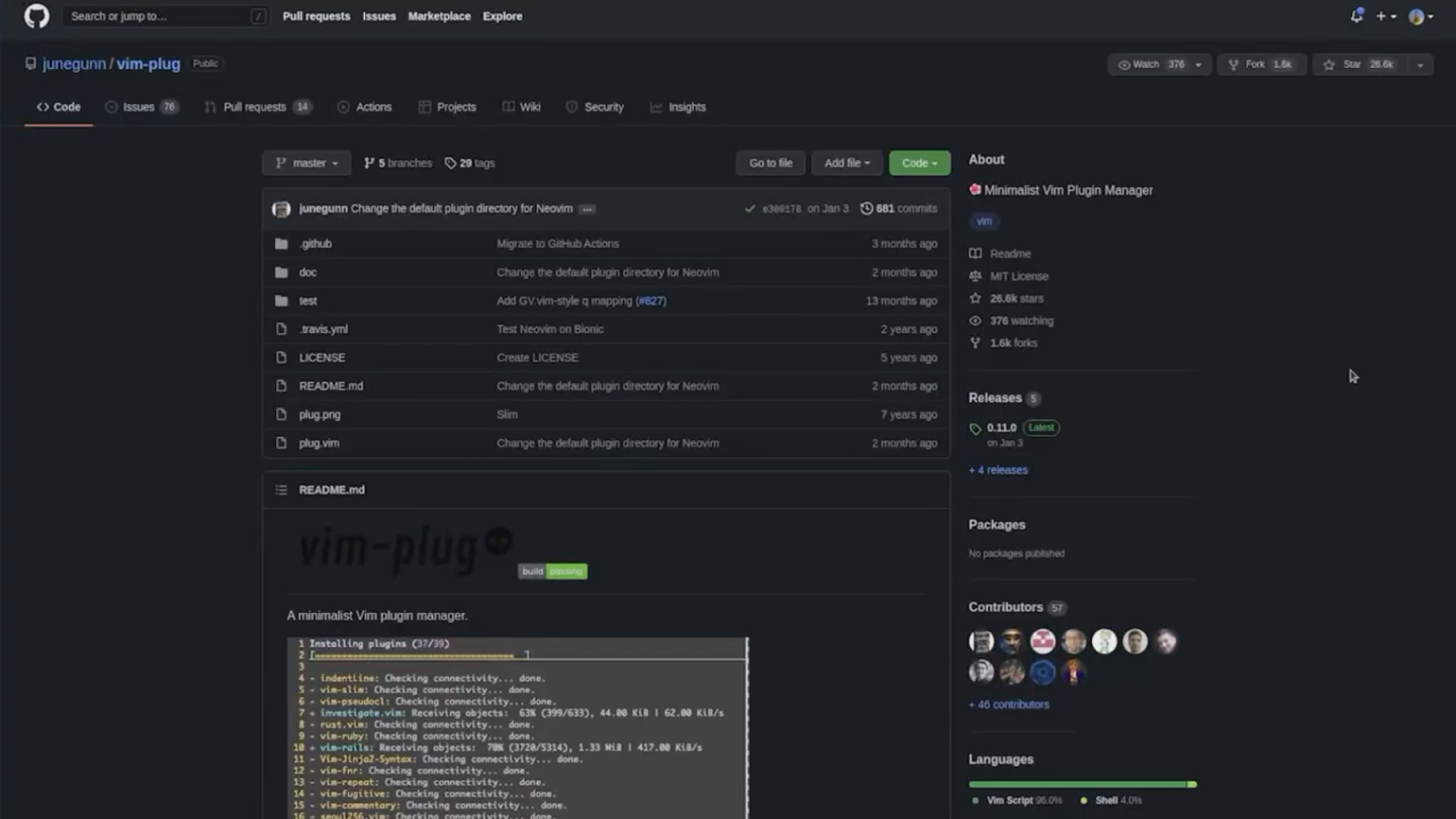Open the plus create-new menu

pyautogui.click(x=1386, y=16)
